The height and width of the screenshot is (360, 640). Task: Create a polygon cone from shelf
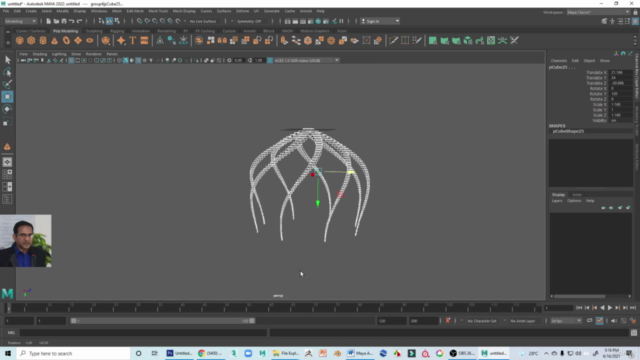[x=54, y=40]
